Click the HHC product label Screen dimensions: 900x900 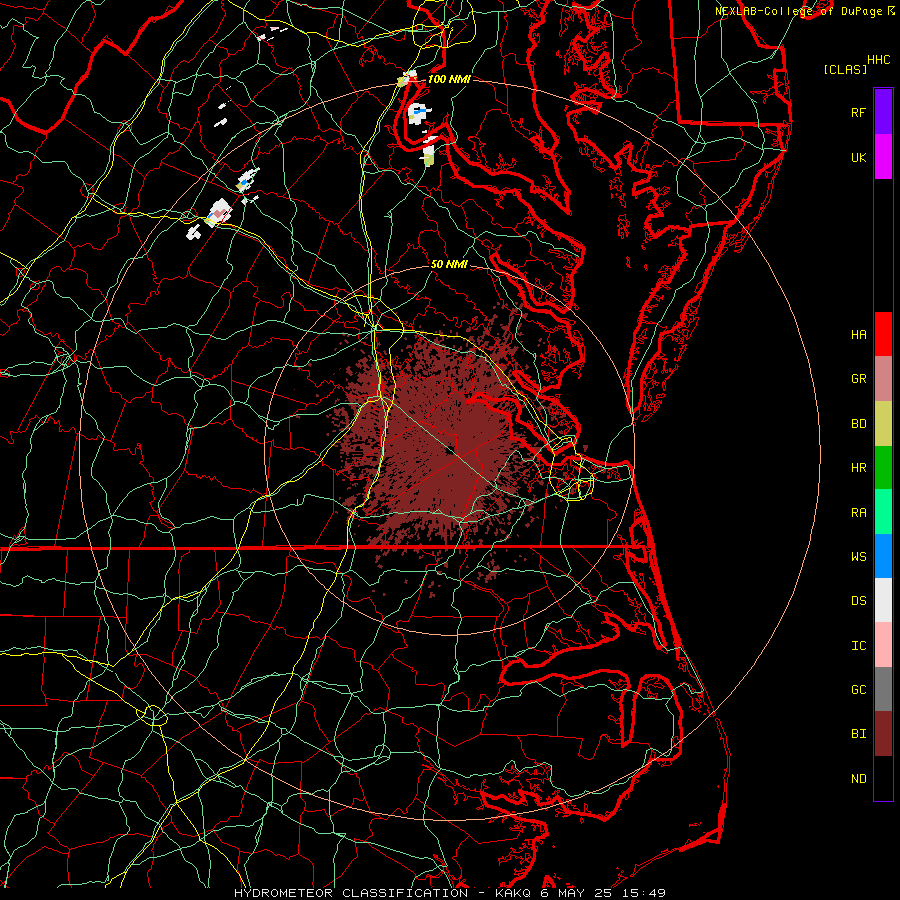coord(878,60)
